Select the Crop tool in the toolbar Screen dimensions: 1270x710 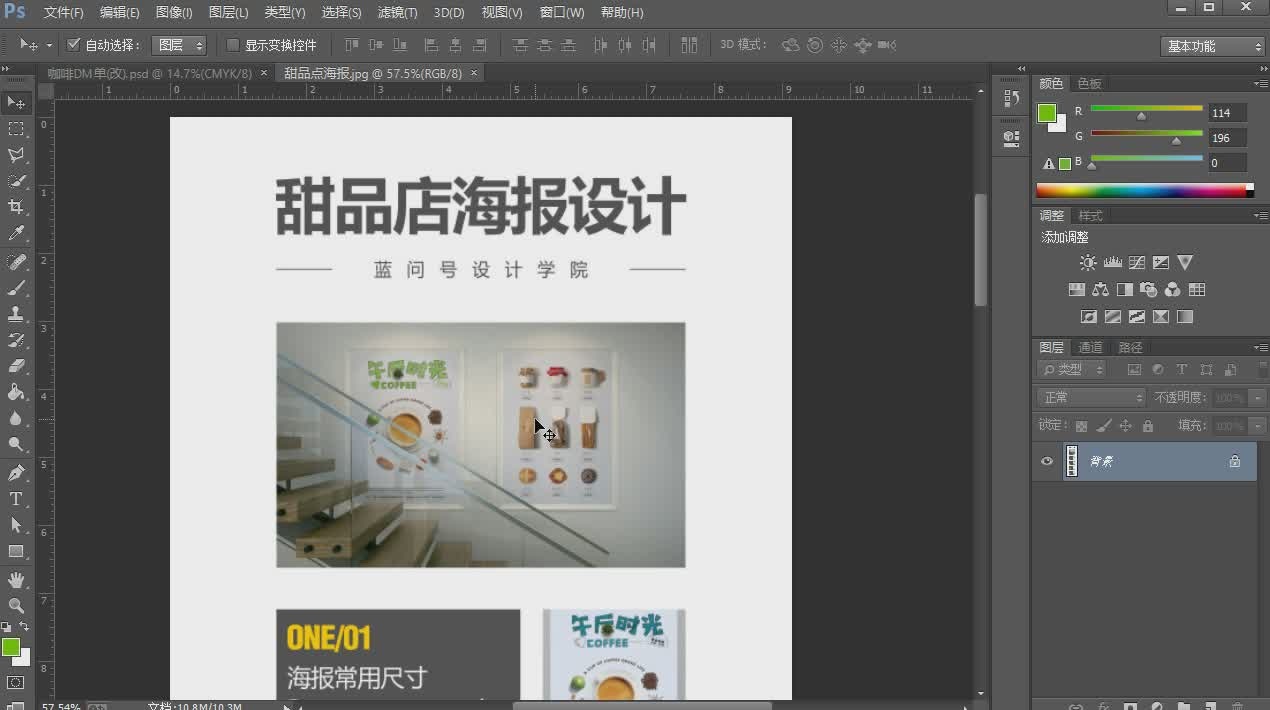tap(16, 207)
